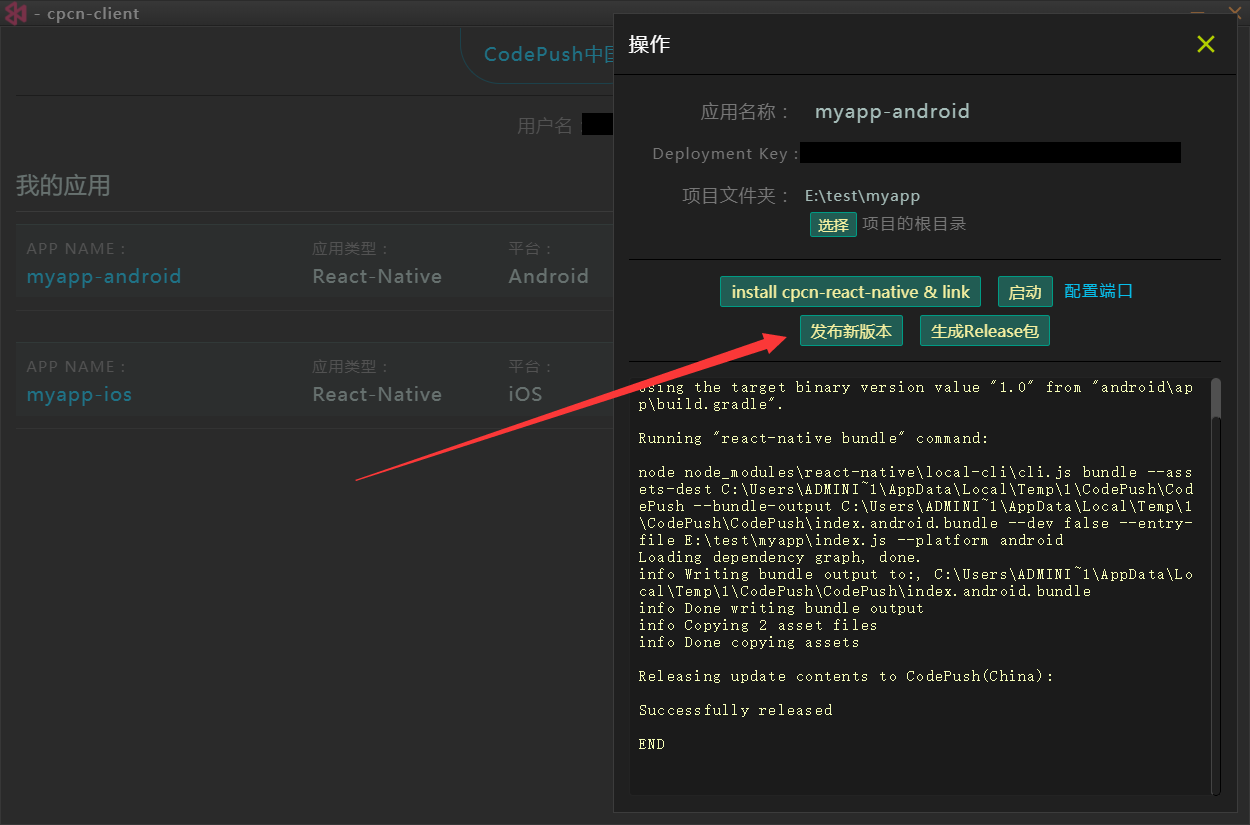Click the E:\test\myapp project folder path
The width and height of the screenshot is (1250, 825).
tap(862, 196)
